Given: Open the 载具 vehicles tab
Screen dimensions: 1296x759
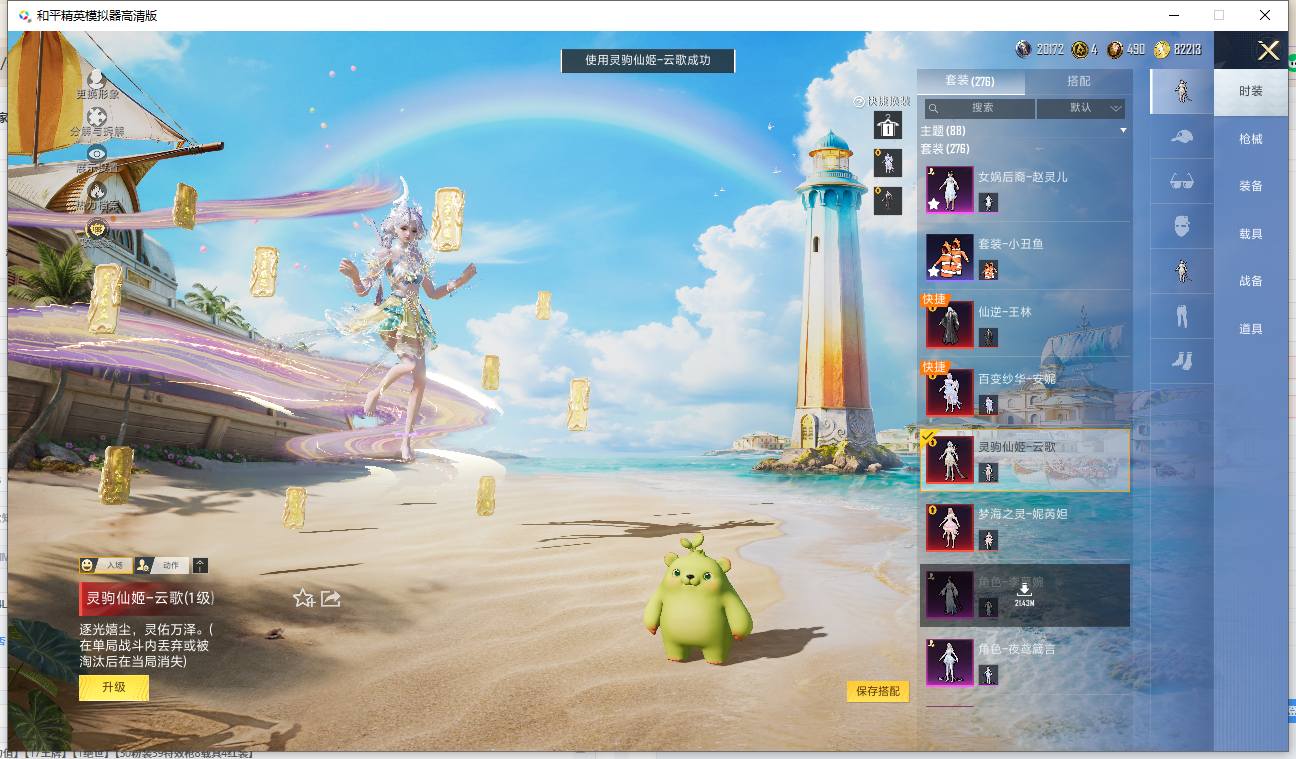Looking at the screenshot, I should coord(1251,234).
